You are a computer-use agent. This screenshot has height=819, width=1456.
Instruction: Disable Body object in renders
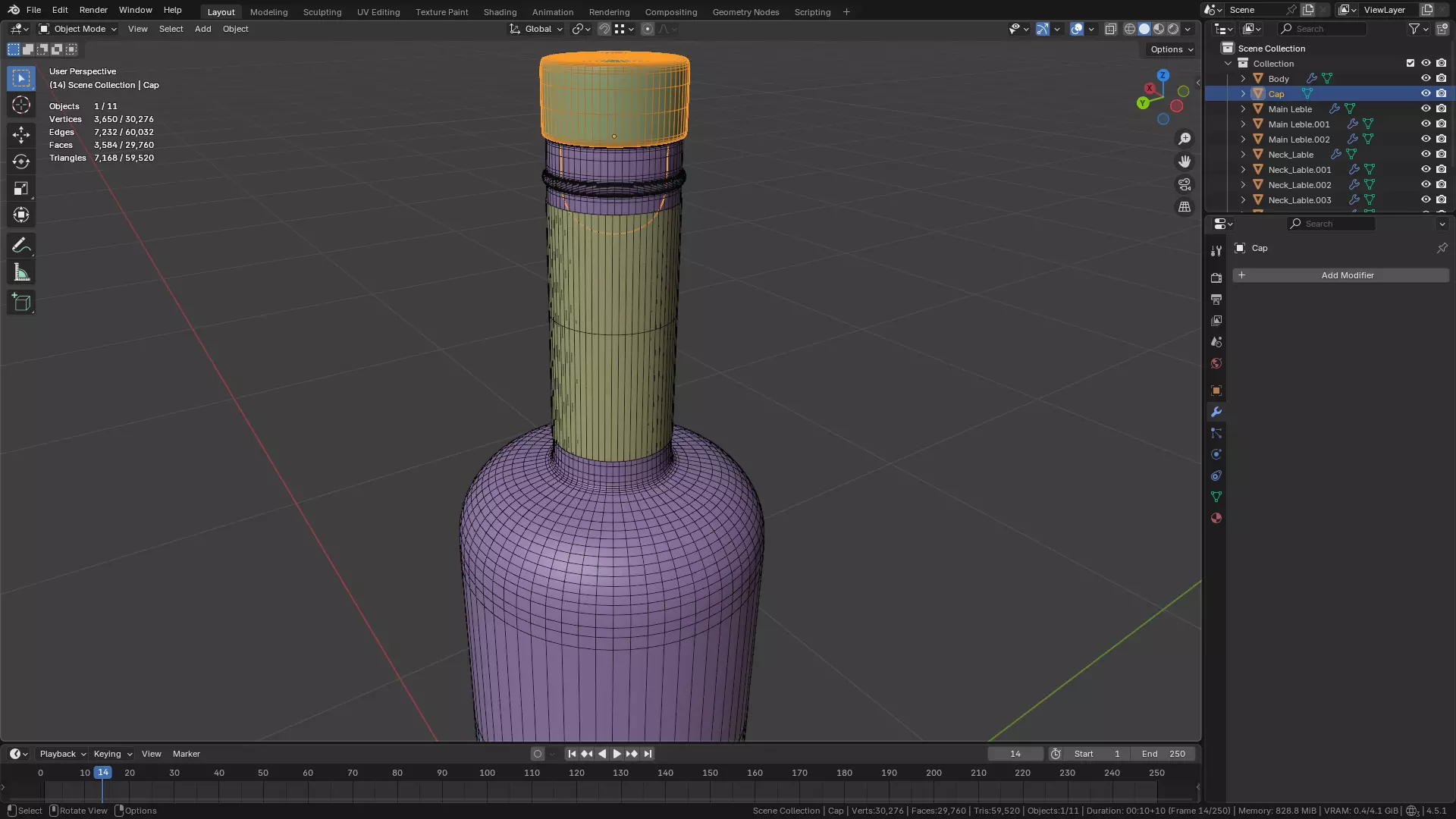point(1442,78)
